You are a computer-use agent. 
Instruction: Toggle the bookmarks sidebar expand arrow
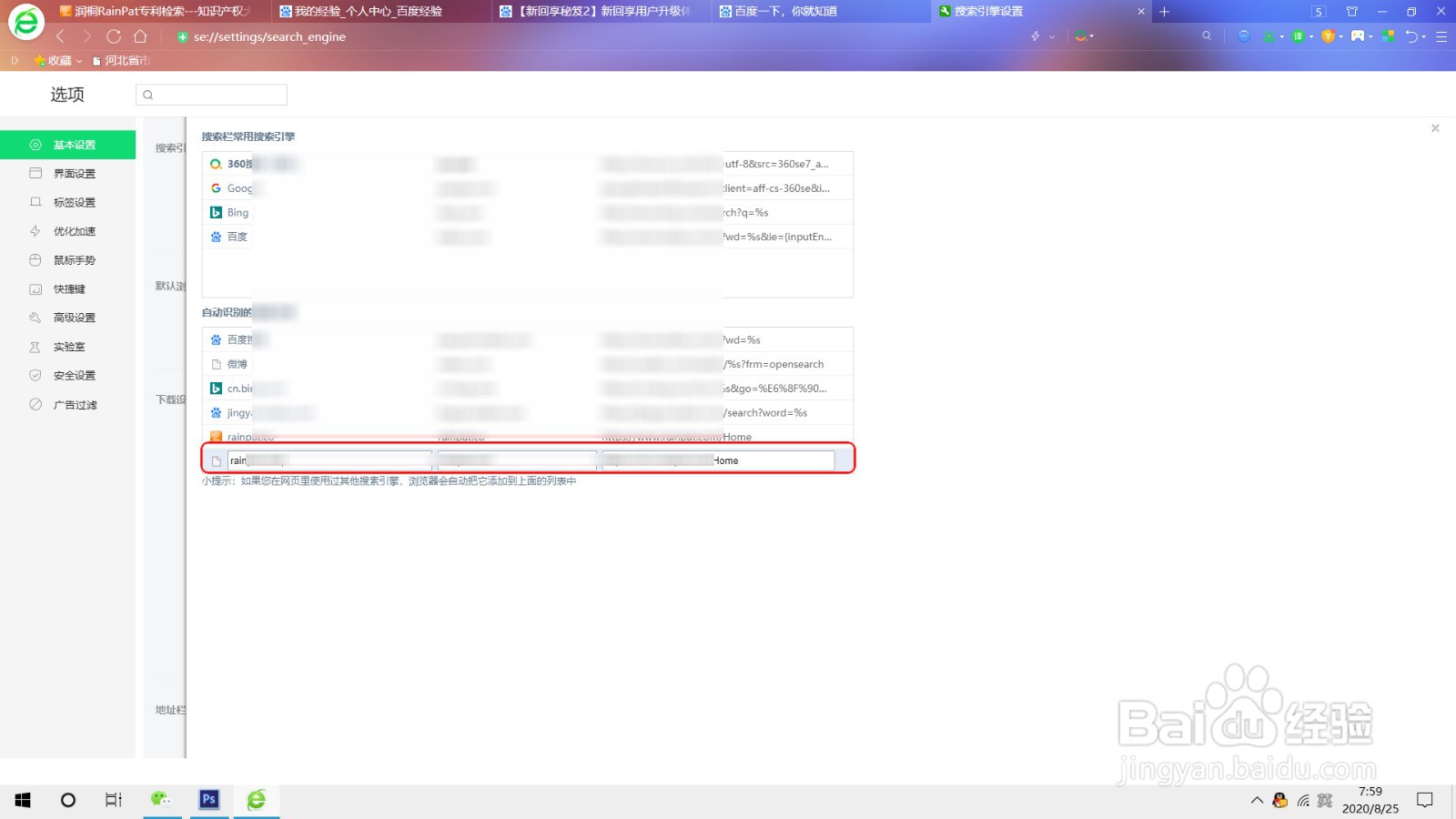(x=15, y=60)
